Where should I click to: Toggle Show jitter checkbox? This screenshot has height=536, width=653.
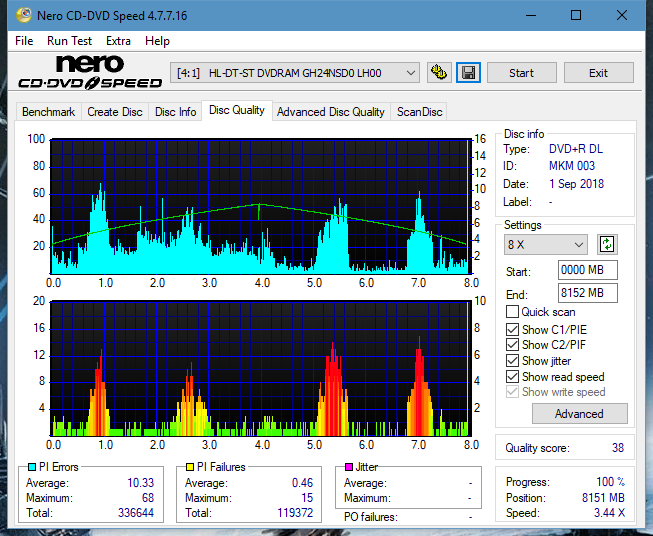pos(512,360)
